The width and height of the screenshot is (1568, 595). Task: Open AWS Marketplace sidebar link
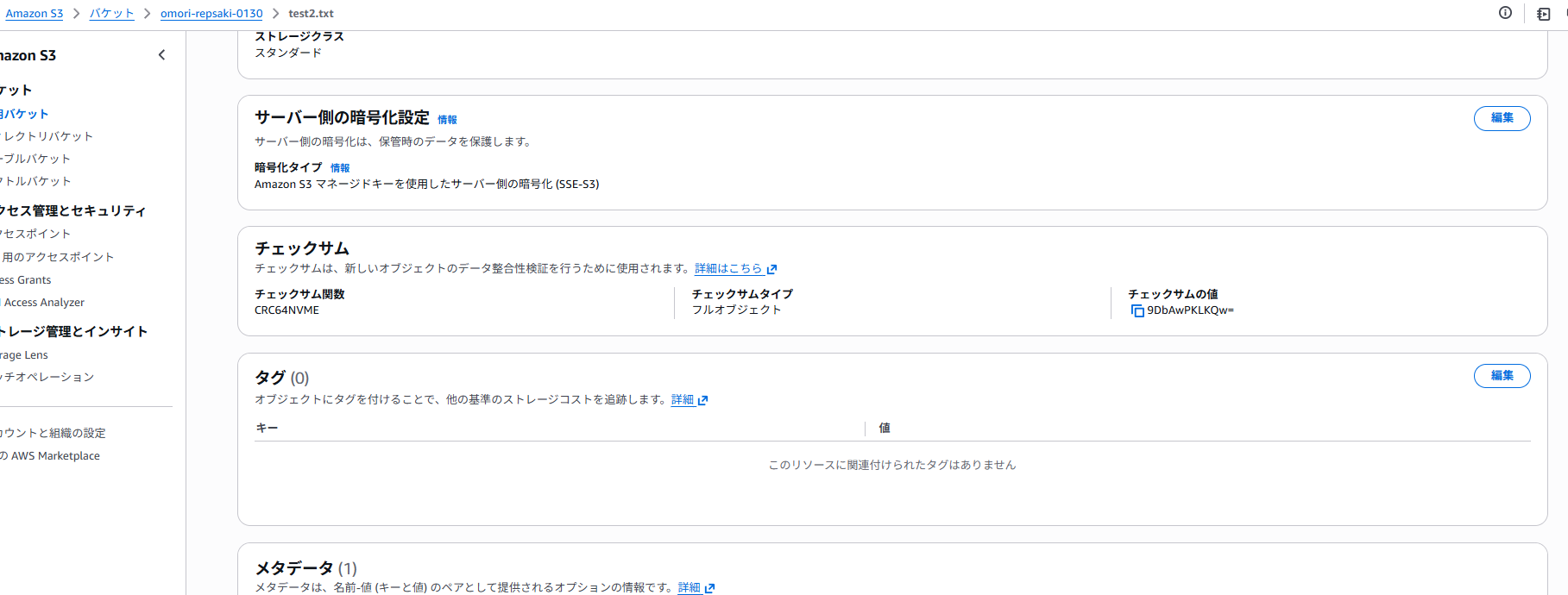coord(50,456)
